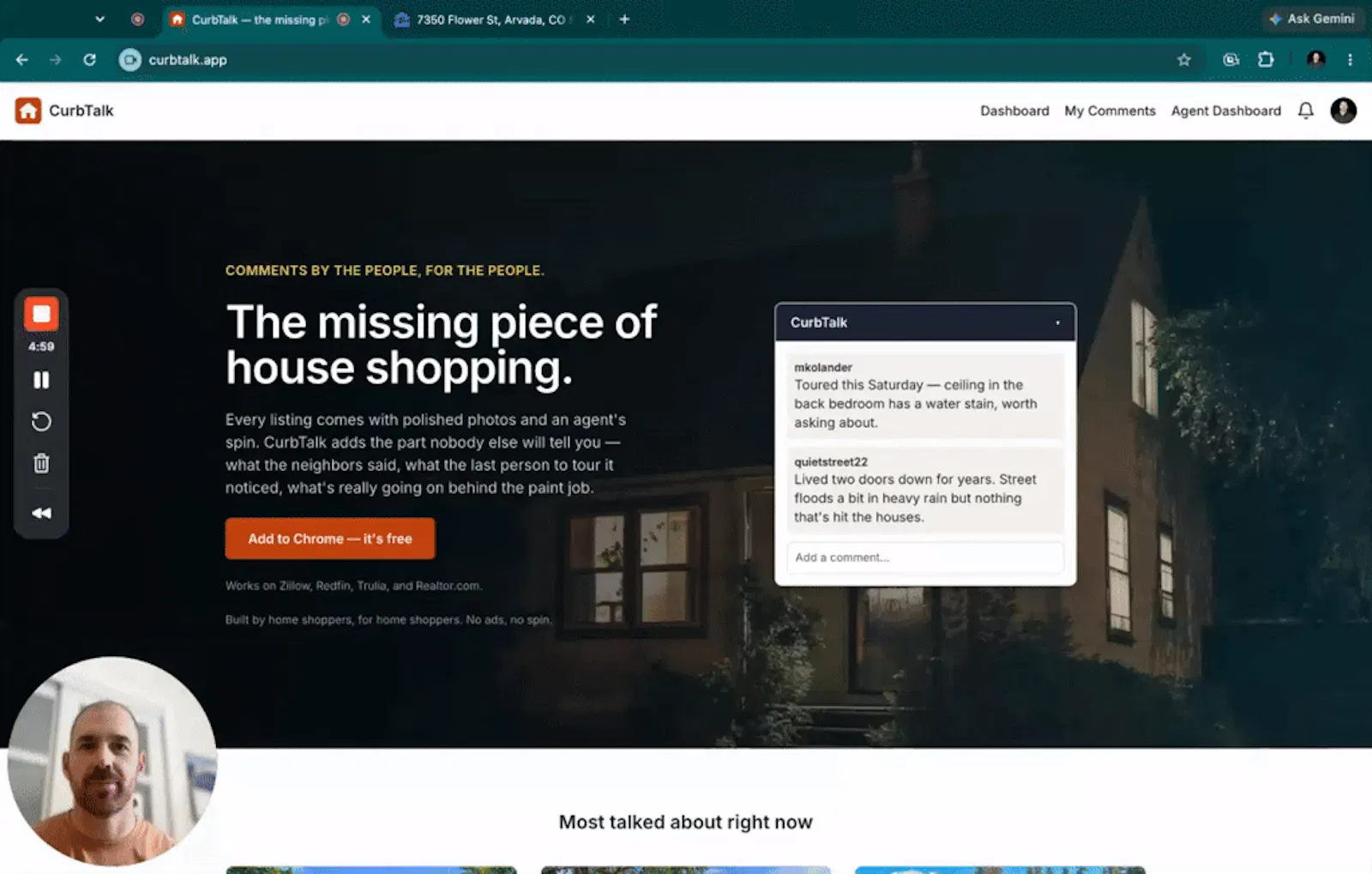Open the Chrome extensions puzzle icon
This screenshot has width=1372, height=874.
point(1266,60)
